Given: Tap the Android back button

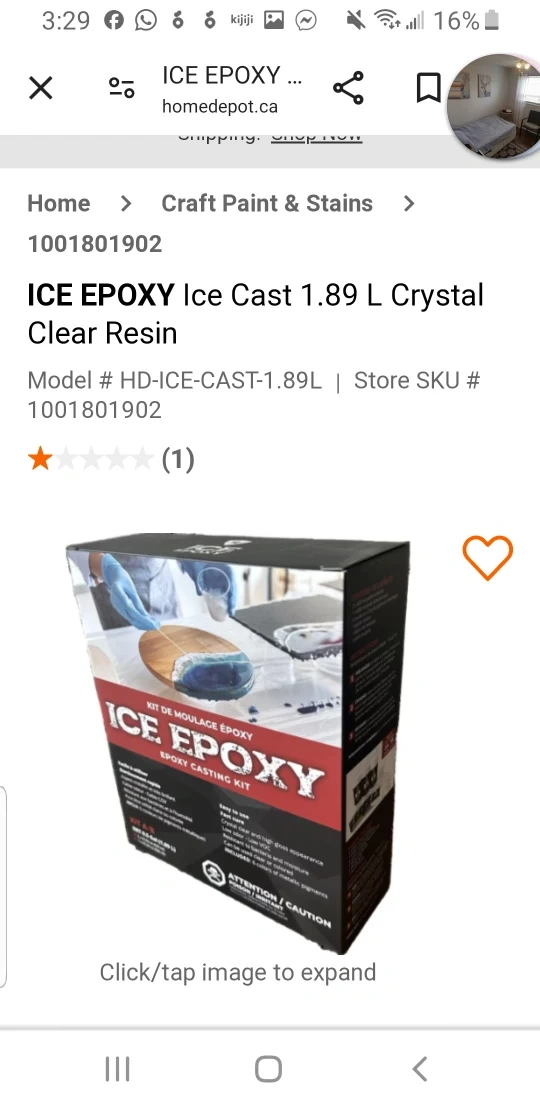Looking at the screenshot, I should pyautogui.click(x=420, y=1069).
